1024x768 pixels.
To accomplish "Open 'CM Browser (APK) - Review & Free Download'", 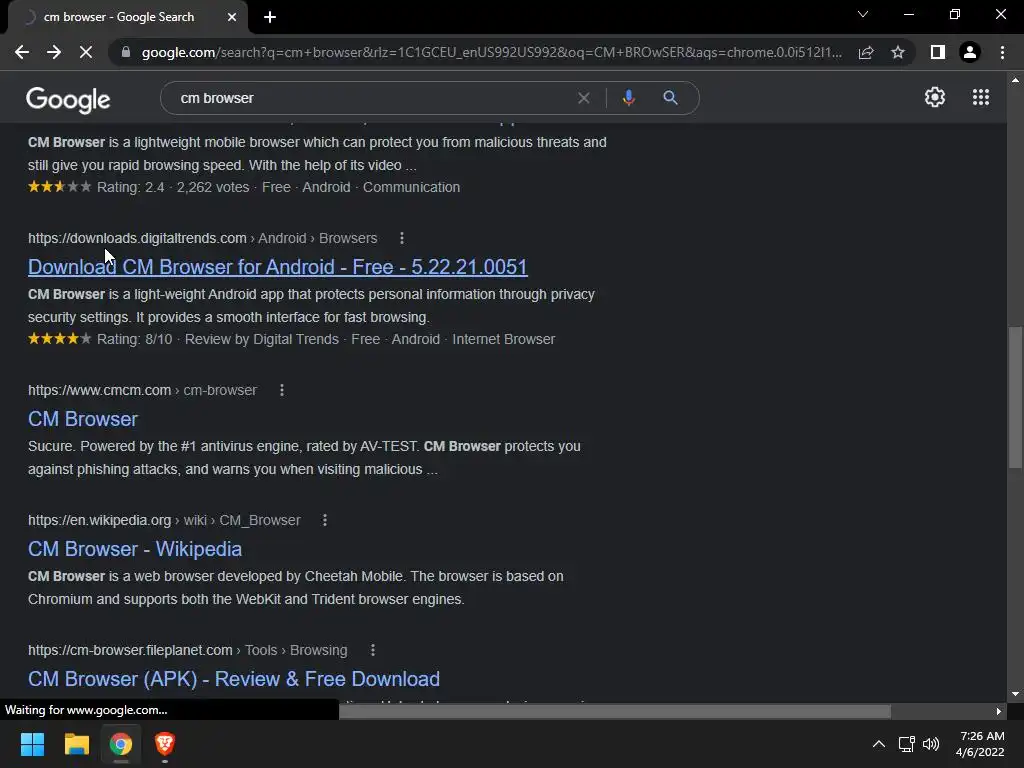I will pos(234,679).
